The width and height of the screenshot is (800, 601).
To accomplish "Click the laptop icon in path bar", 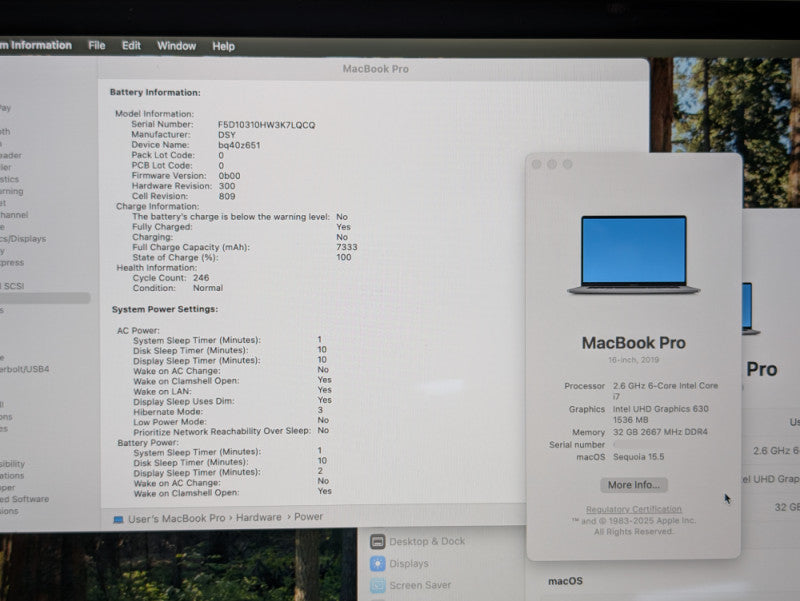I will pyautogui.click(x=118, y=519).
